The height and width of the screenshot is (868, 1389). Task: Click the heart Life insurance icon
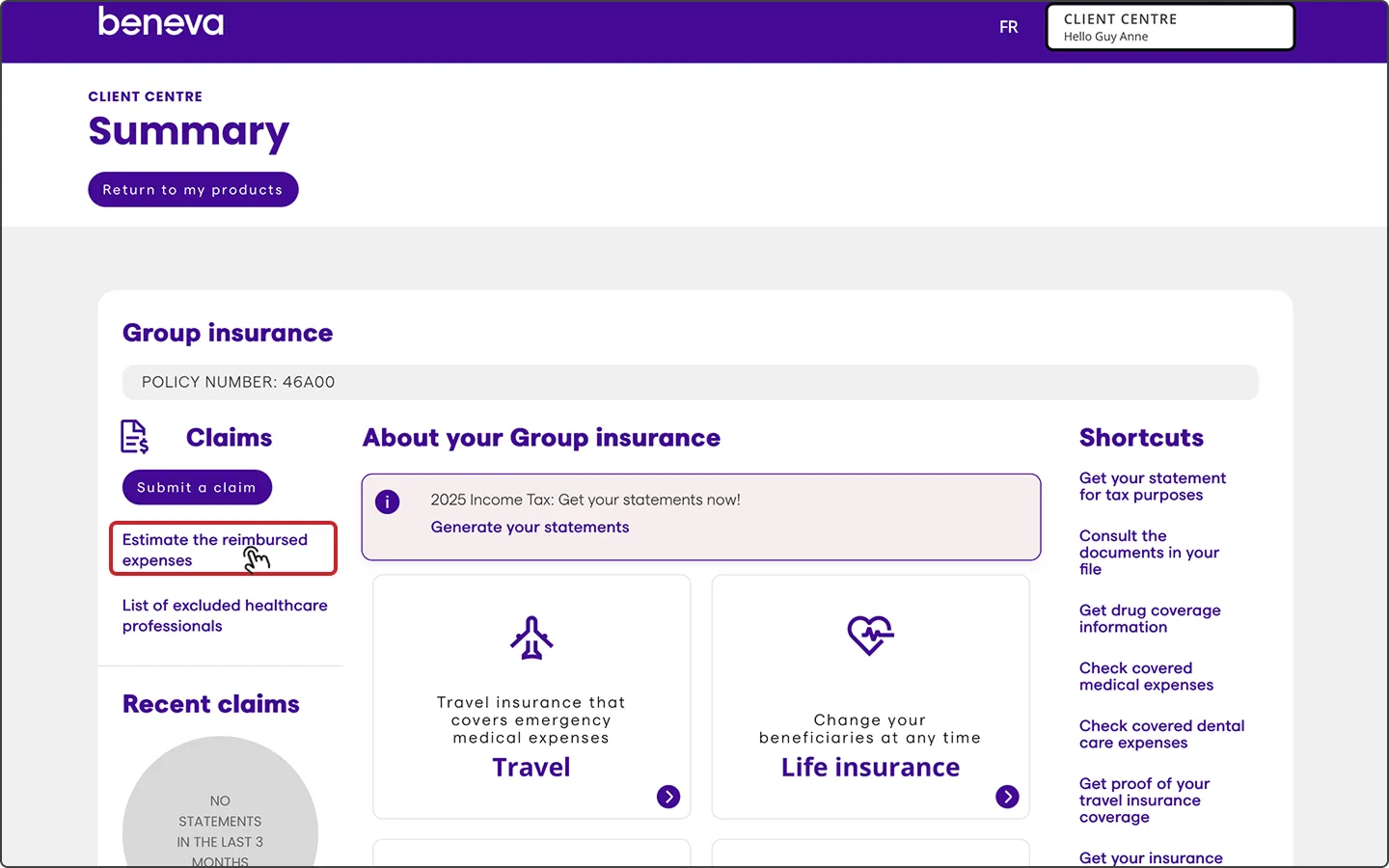[870, 636]
